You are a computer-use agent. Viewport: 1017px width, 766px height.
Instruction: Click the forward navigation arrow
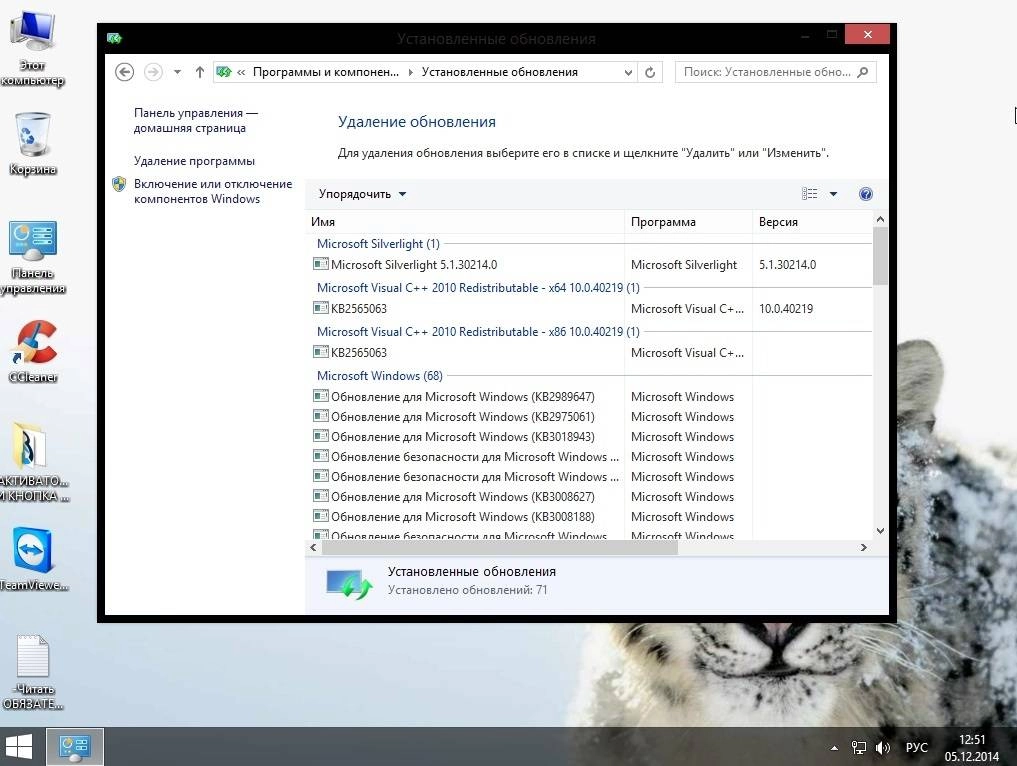(153, 72)
